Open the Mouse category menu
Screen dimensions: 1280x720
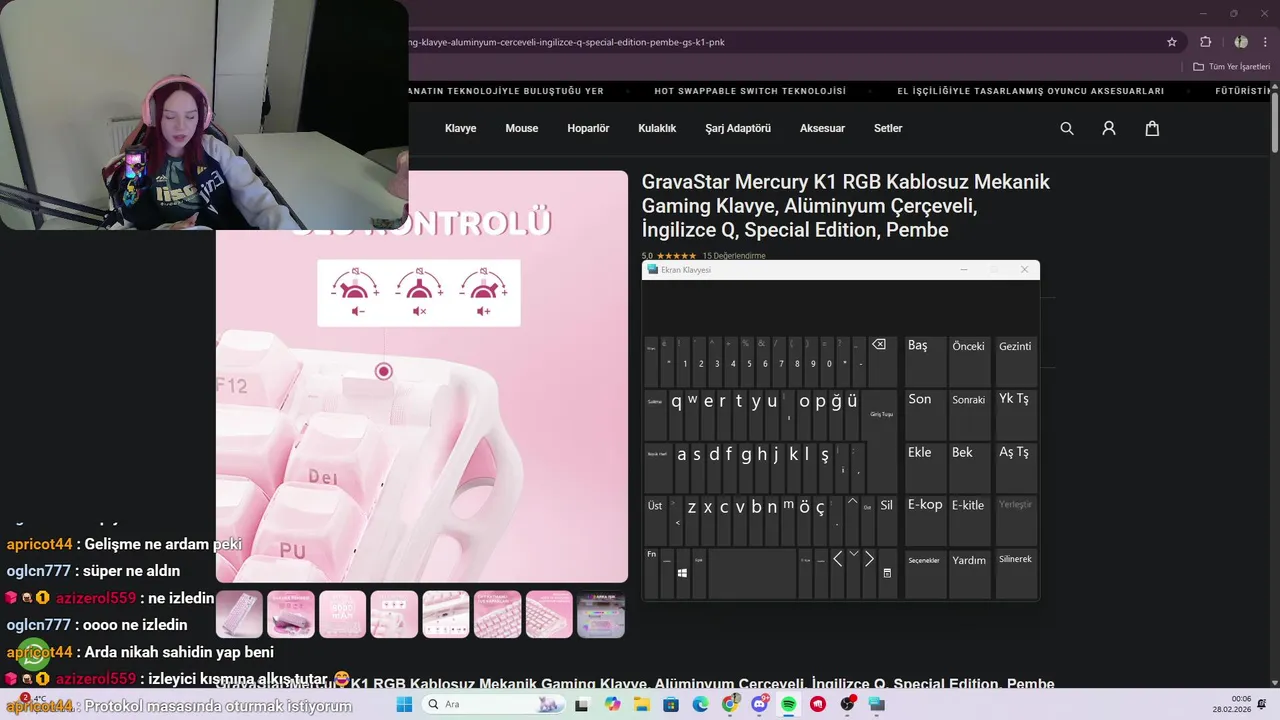[x=522, y=128]
